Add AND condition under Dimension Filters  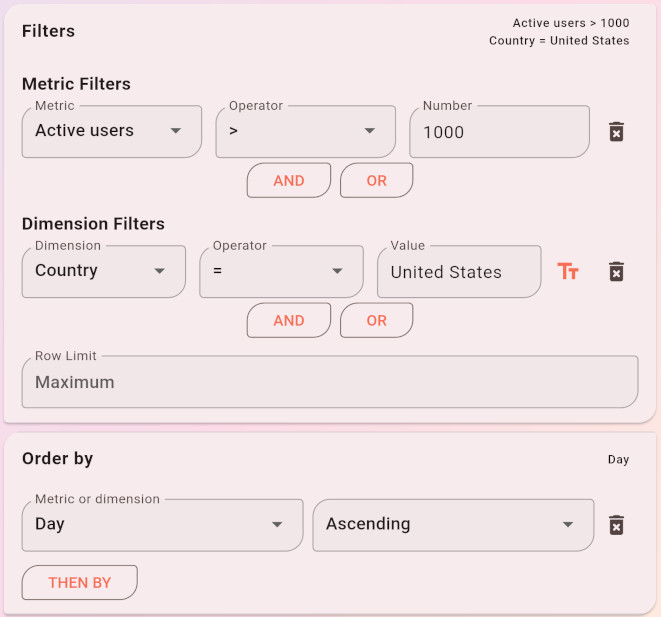pos(289,321)
